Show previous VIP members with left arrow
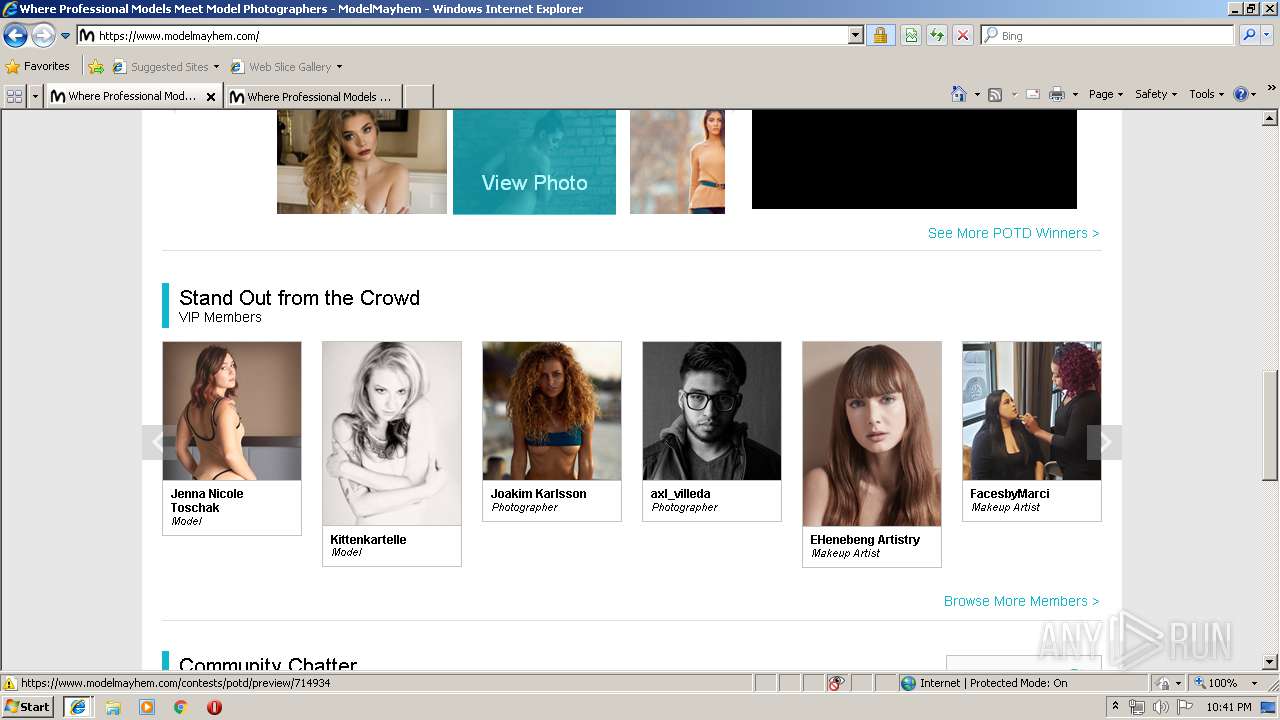 tap(159, 442)
